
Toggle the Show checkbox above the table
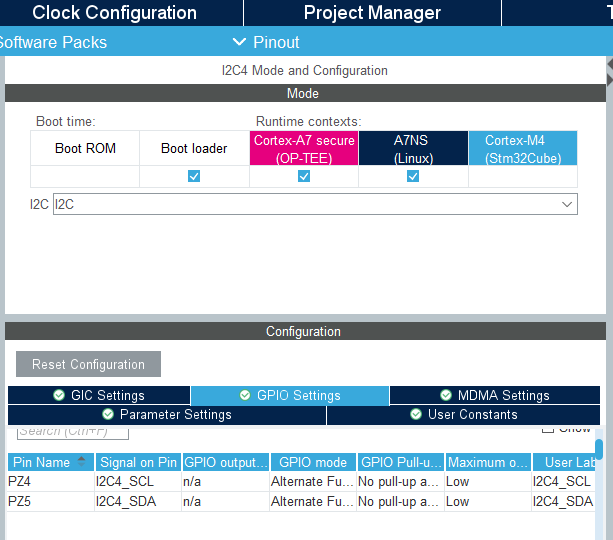tap(548, 430)
